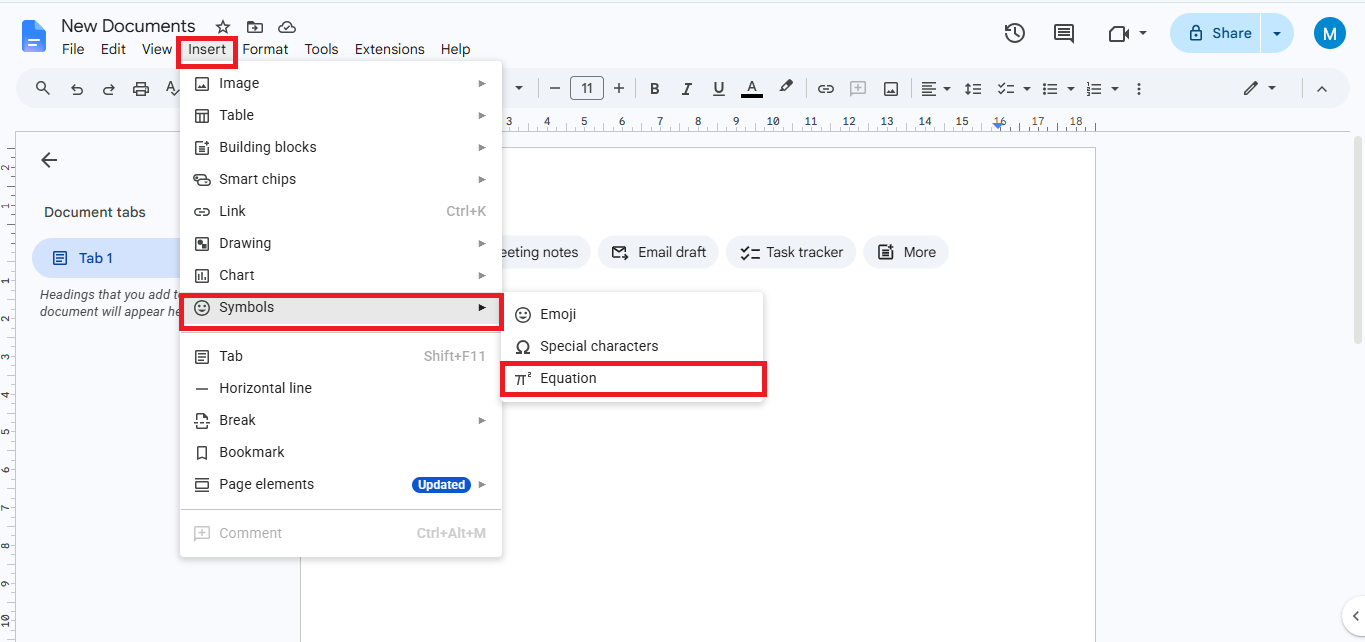
Task: Check cloud save status icon
Action: [x=287, y=27]
